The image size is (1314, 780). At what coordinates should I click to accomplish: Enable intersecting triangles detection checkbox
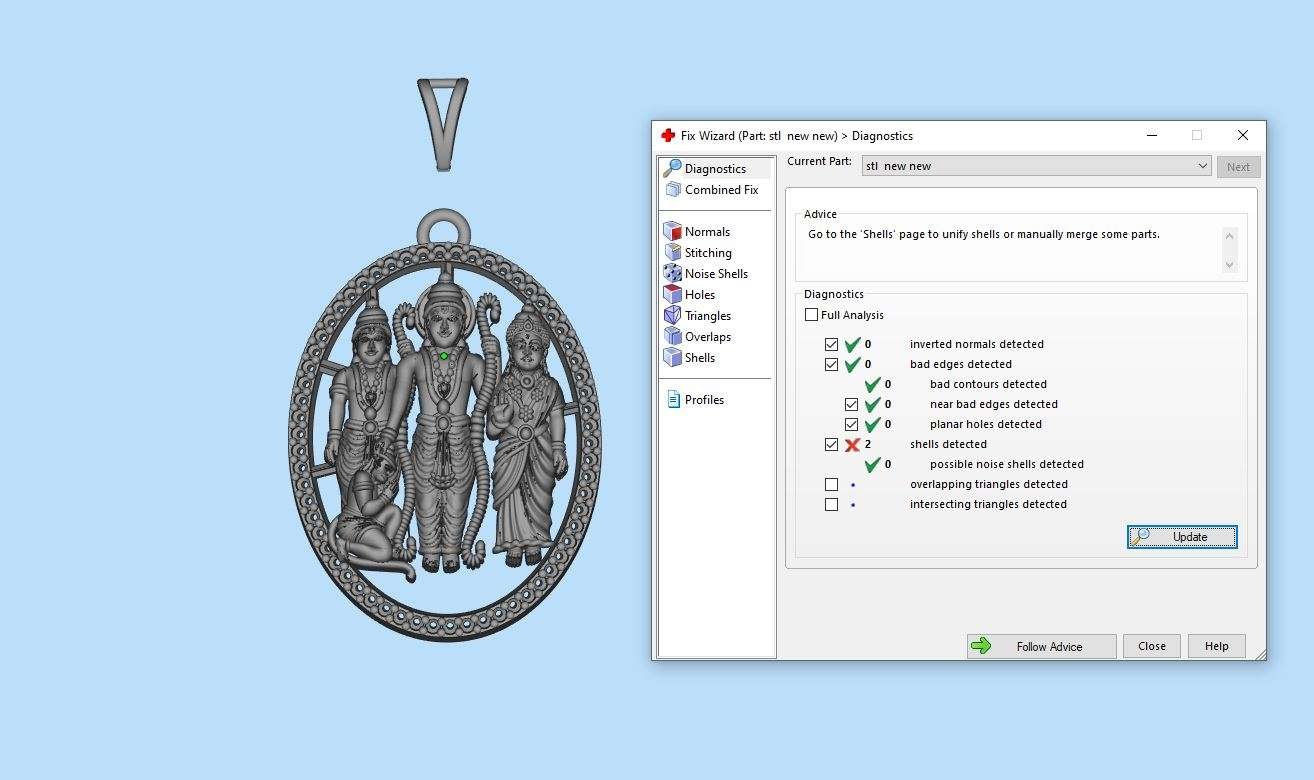831,504
